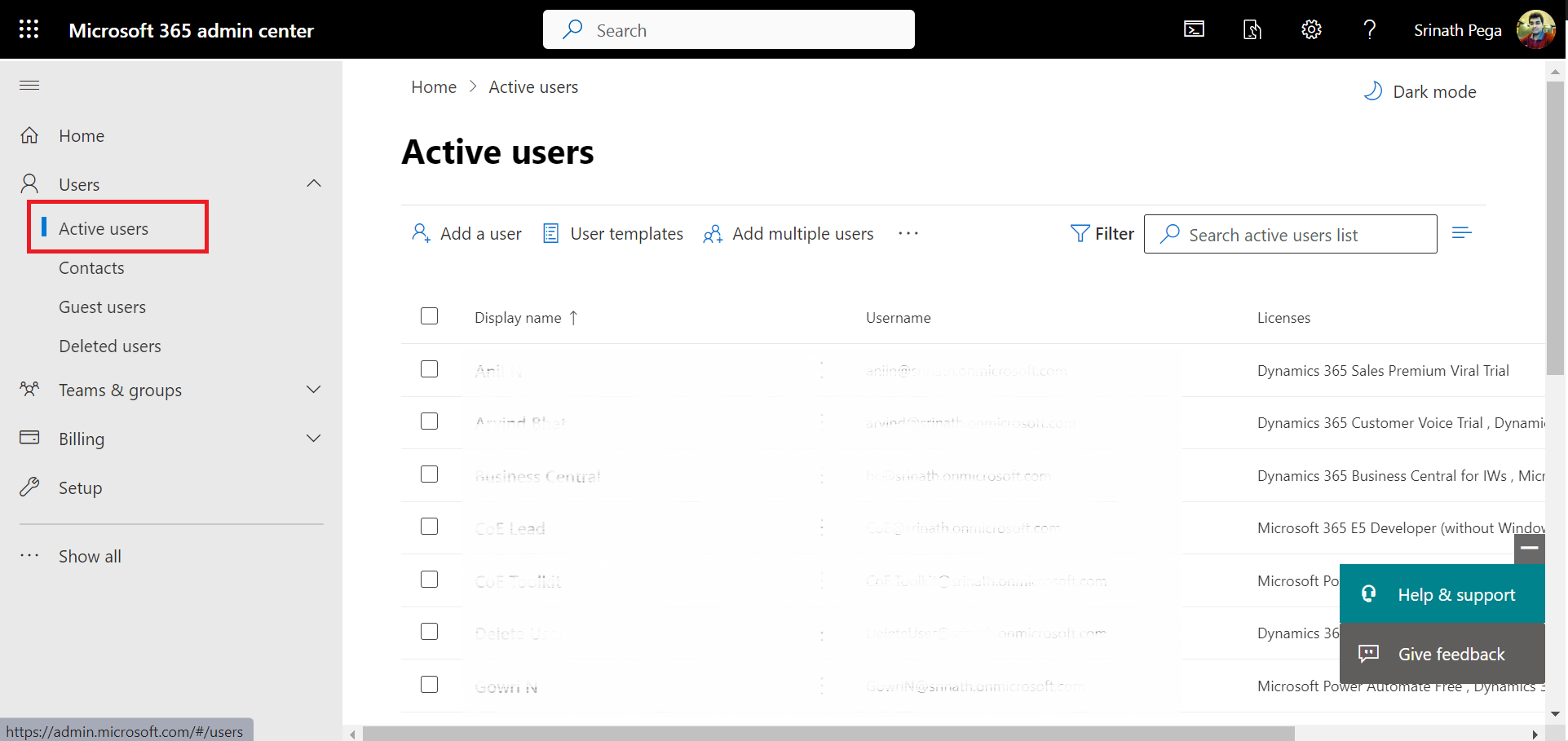The image size is (1568, 741).
Task: Open the app launcher waffle icon
Action: pos(29,29)
